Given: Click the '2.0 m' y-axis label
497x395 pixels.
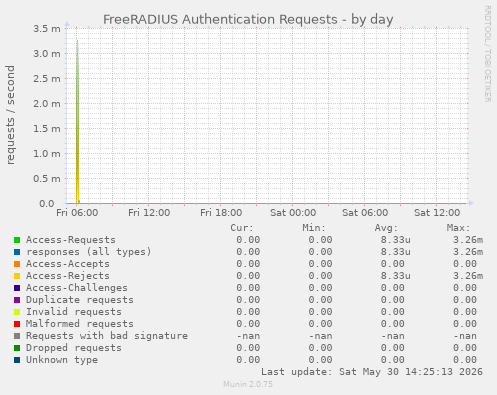Looking at the screenshot, I should [47, 104].
